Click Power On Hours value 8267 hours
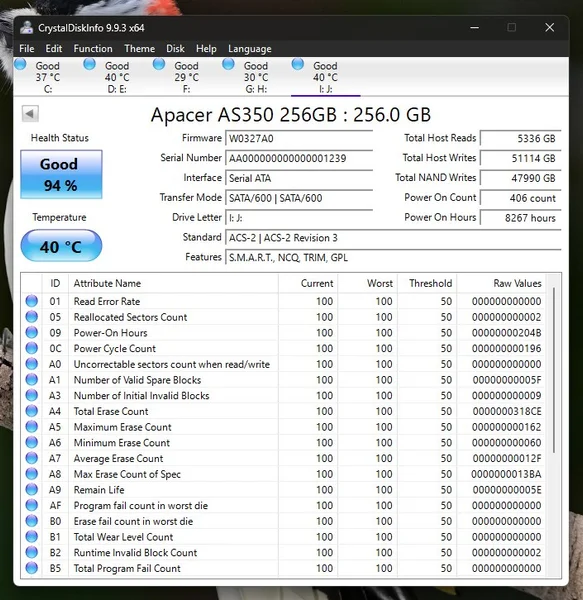The height and width of the screenshot is (600, 583). [x=521, y=218]
